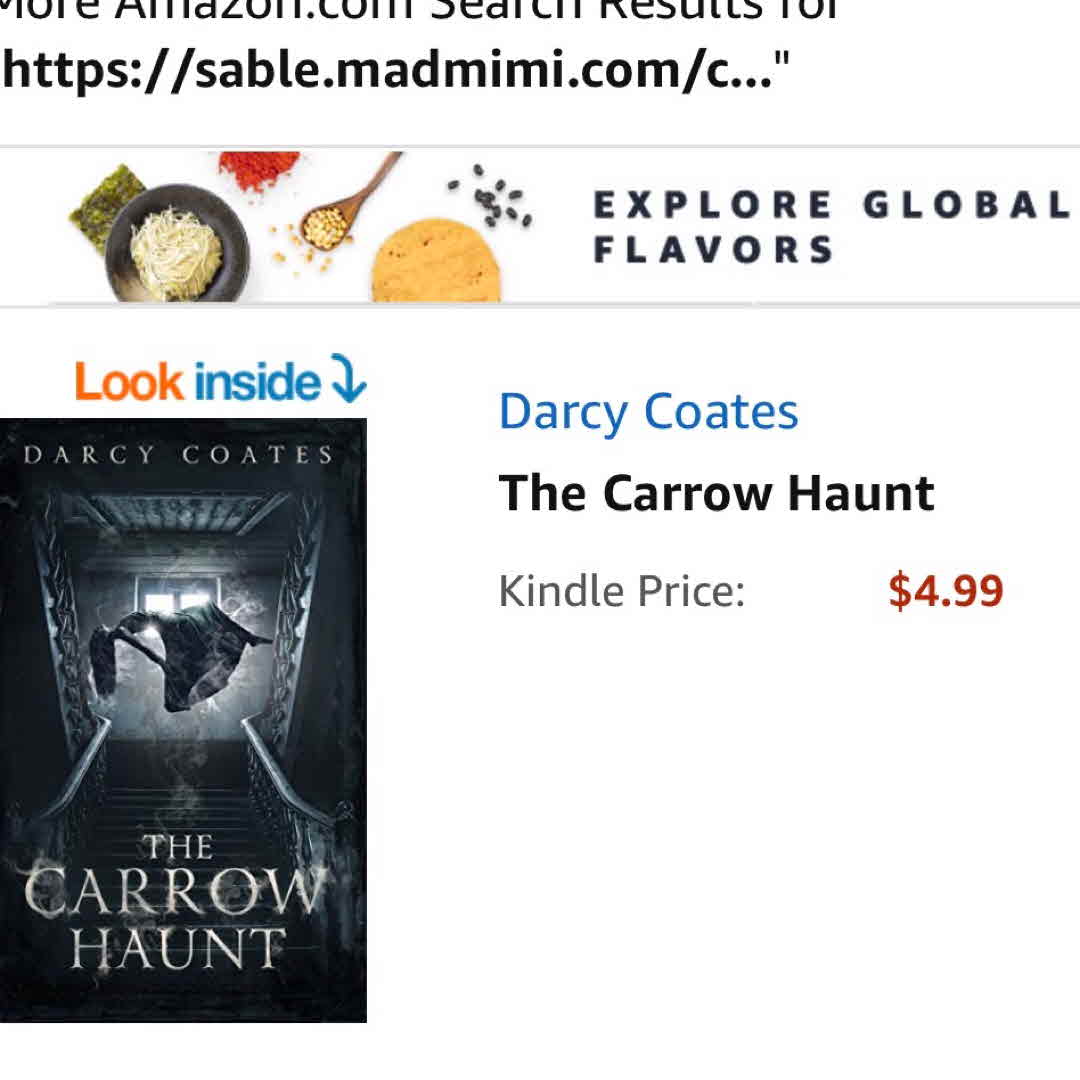Open the Explore Global Flavors ad text
The height and width of the screenshot is (1080, 1080).
[x=831, y=227]
